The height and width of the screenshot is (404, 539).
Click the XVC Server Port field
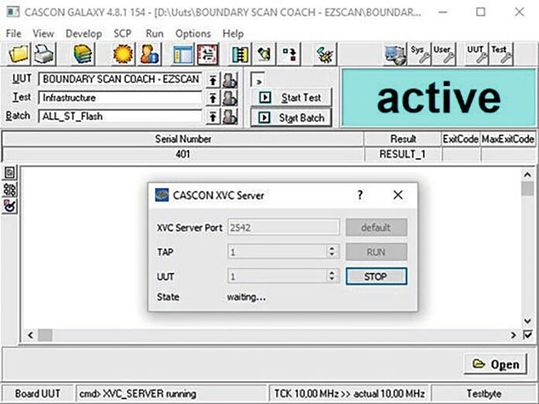click(x=284, y=227)
